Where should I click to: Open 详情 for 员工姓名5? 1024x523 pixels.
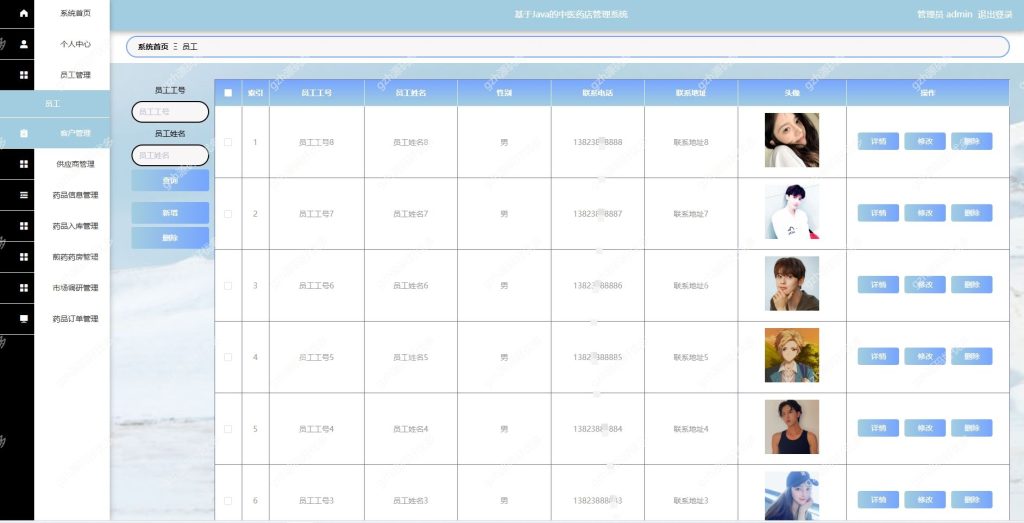[878, 357]
